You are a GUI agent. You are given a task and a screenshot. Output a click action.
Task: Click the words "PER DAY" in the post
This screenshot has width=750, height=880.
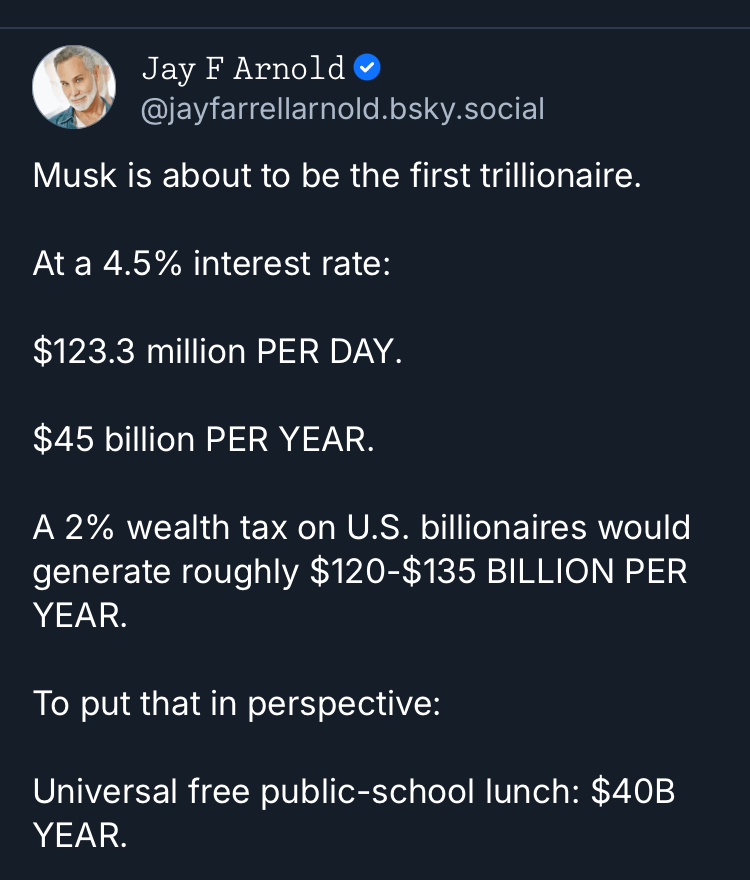point(326,351)
